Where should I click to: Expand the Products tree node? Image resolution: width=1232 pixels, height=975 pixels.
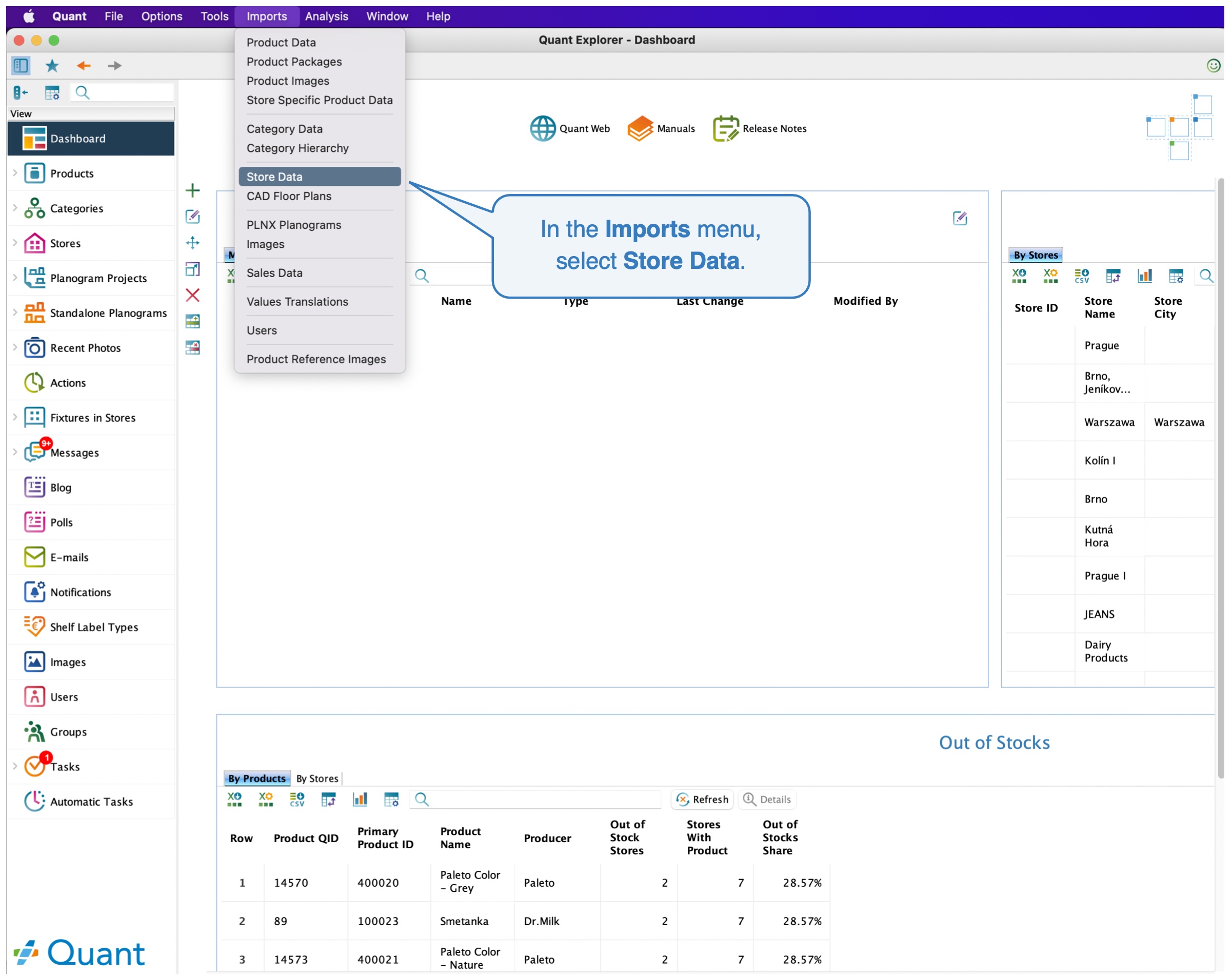tap(15, 173)
